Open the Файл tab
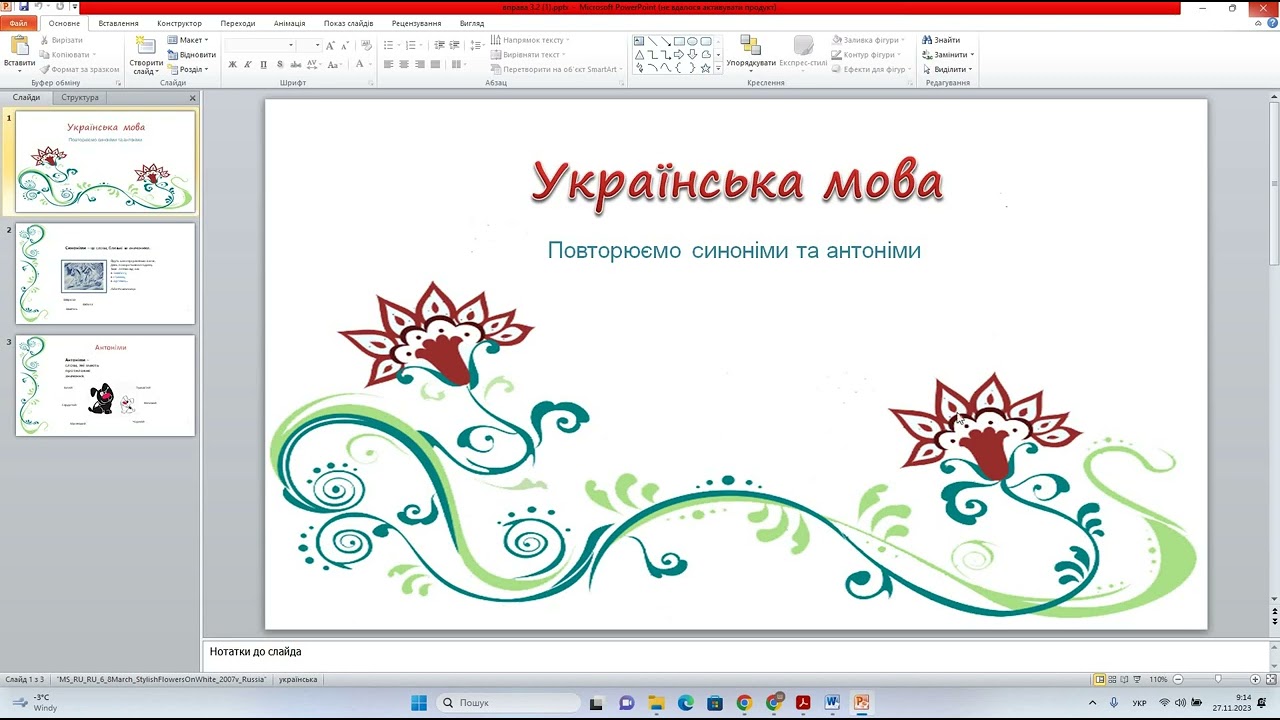The image size is (1280, 720). 18,23
